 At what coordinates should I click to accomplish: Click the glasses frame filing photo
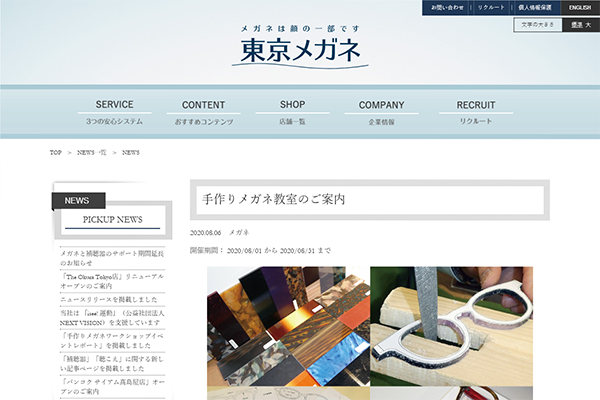452,326
